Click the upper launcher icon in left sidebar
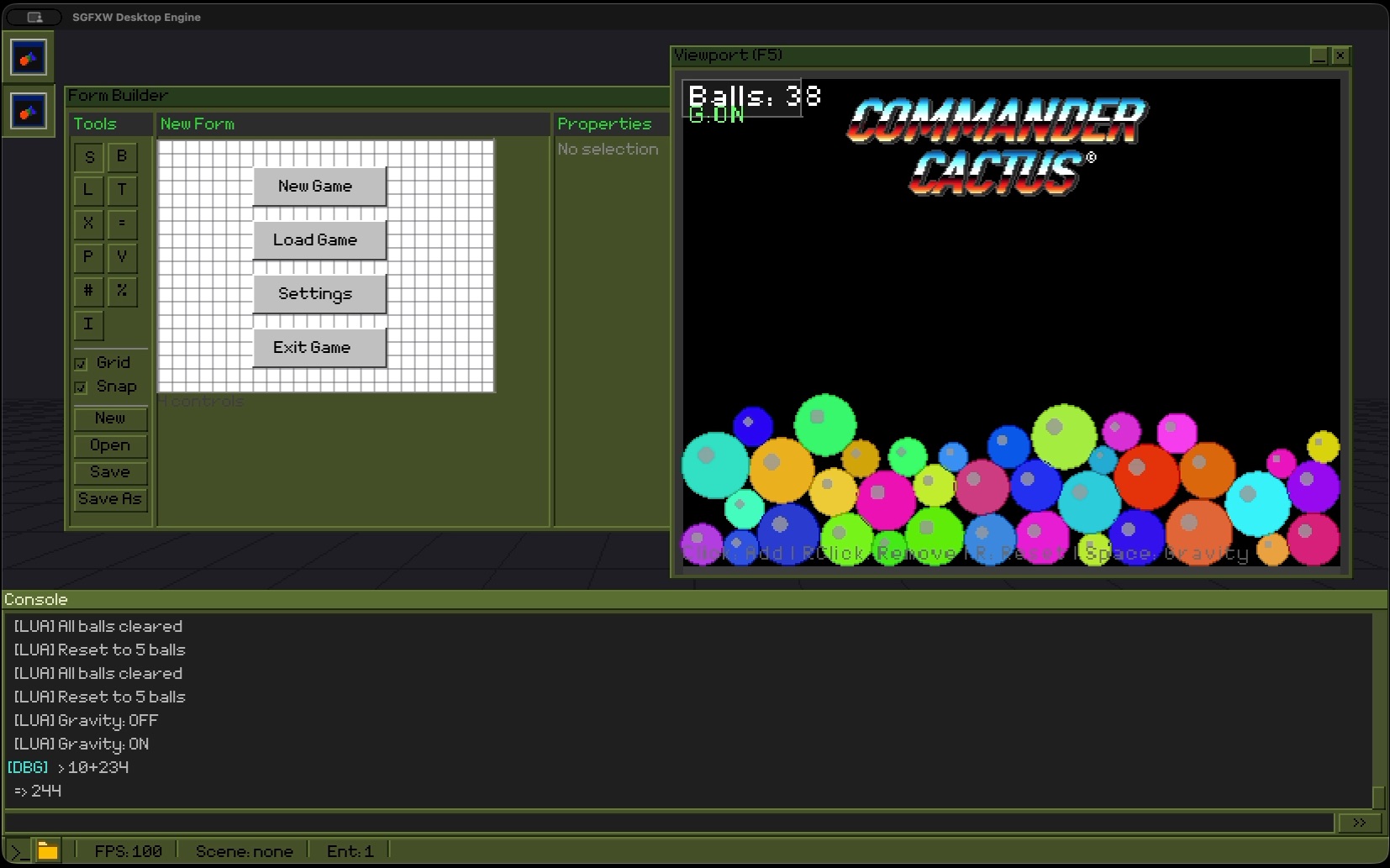The height and width of the screenshot is (868, 1390). [29, 58]
